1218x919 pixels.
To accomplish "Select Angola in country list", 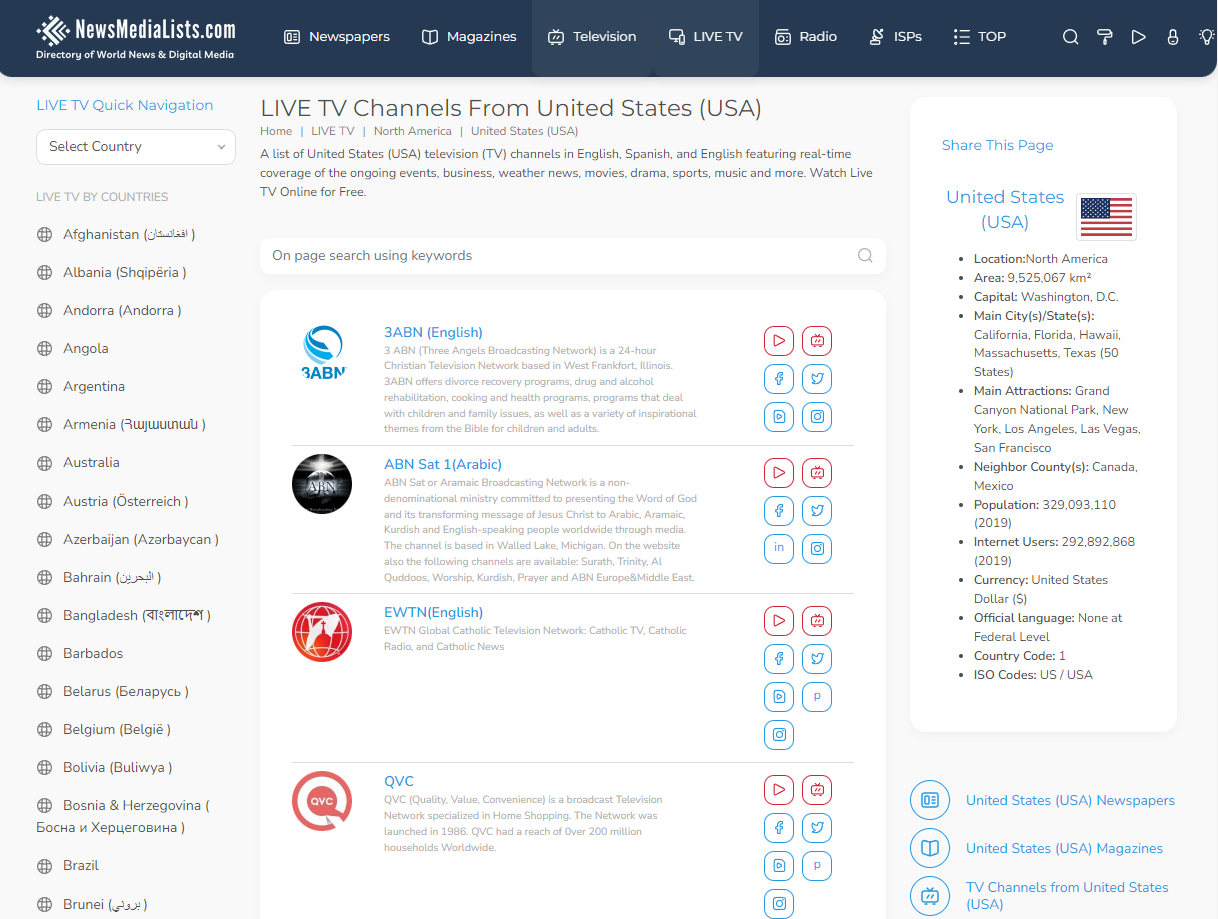I will pos(72,348).
